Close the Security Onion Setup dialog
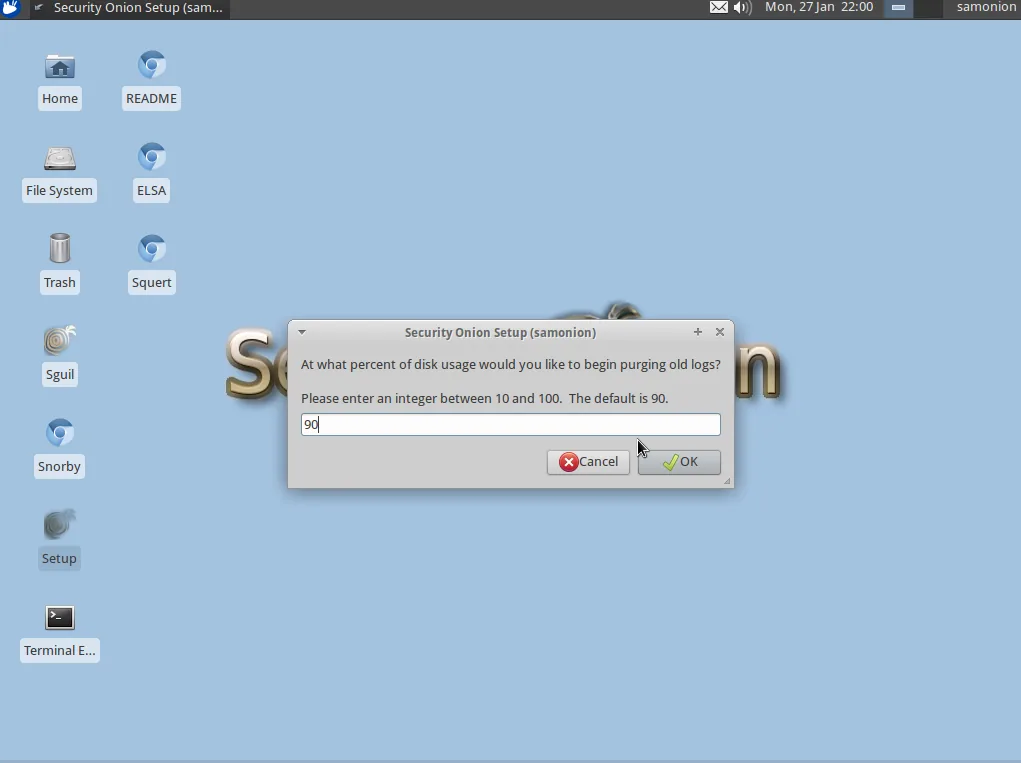The image size is (1021, 763). [x=720, y=332]
